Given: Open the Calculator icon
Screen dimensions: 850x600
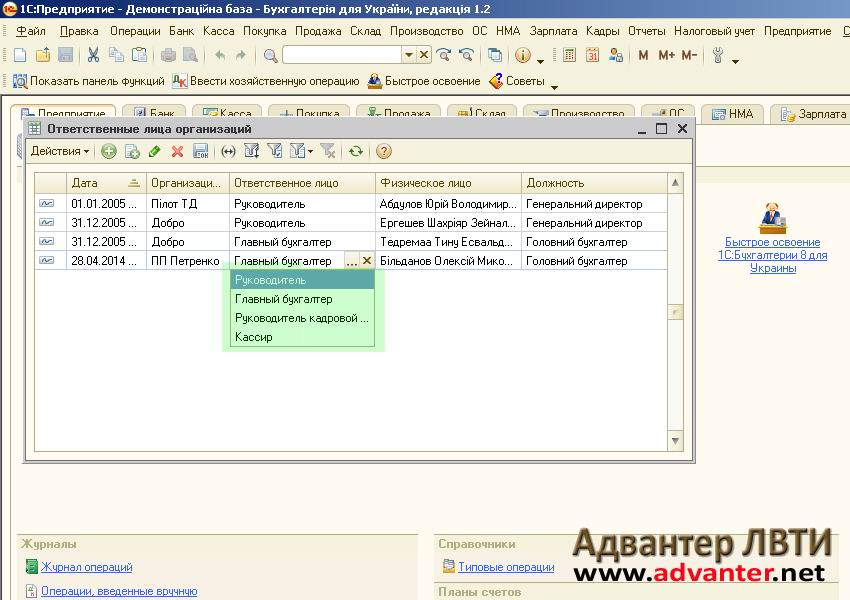Looking at the screenshot, I should tap(569, 55).
